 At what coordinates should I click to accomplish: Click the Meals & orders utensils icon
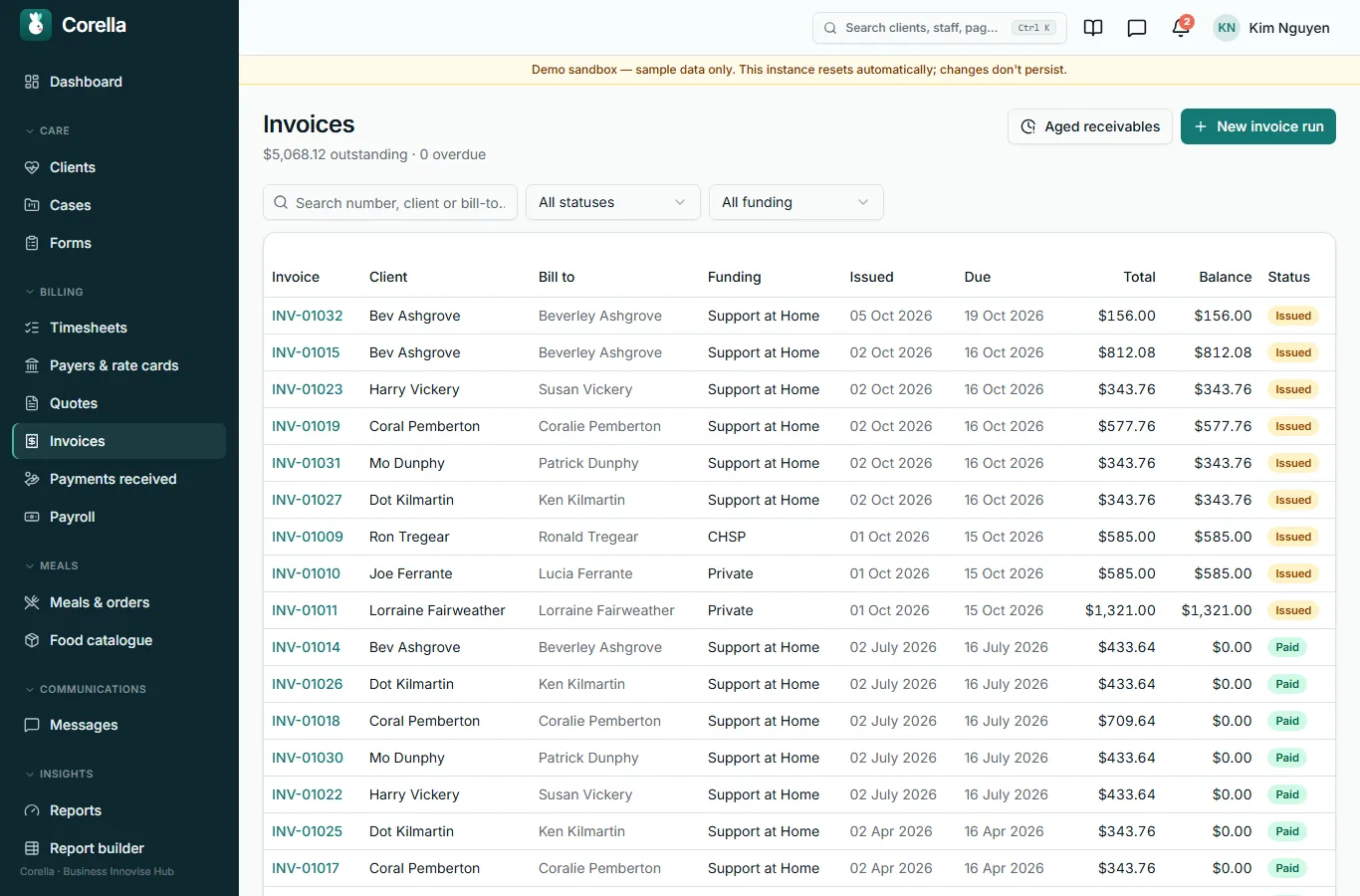pyautogui.click(x=32, y=602)
